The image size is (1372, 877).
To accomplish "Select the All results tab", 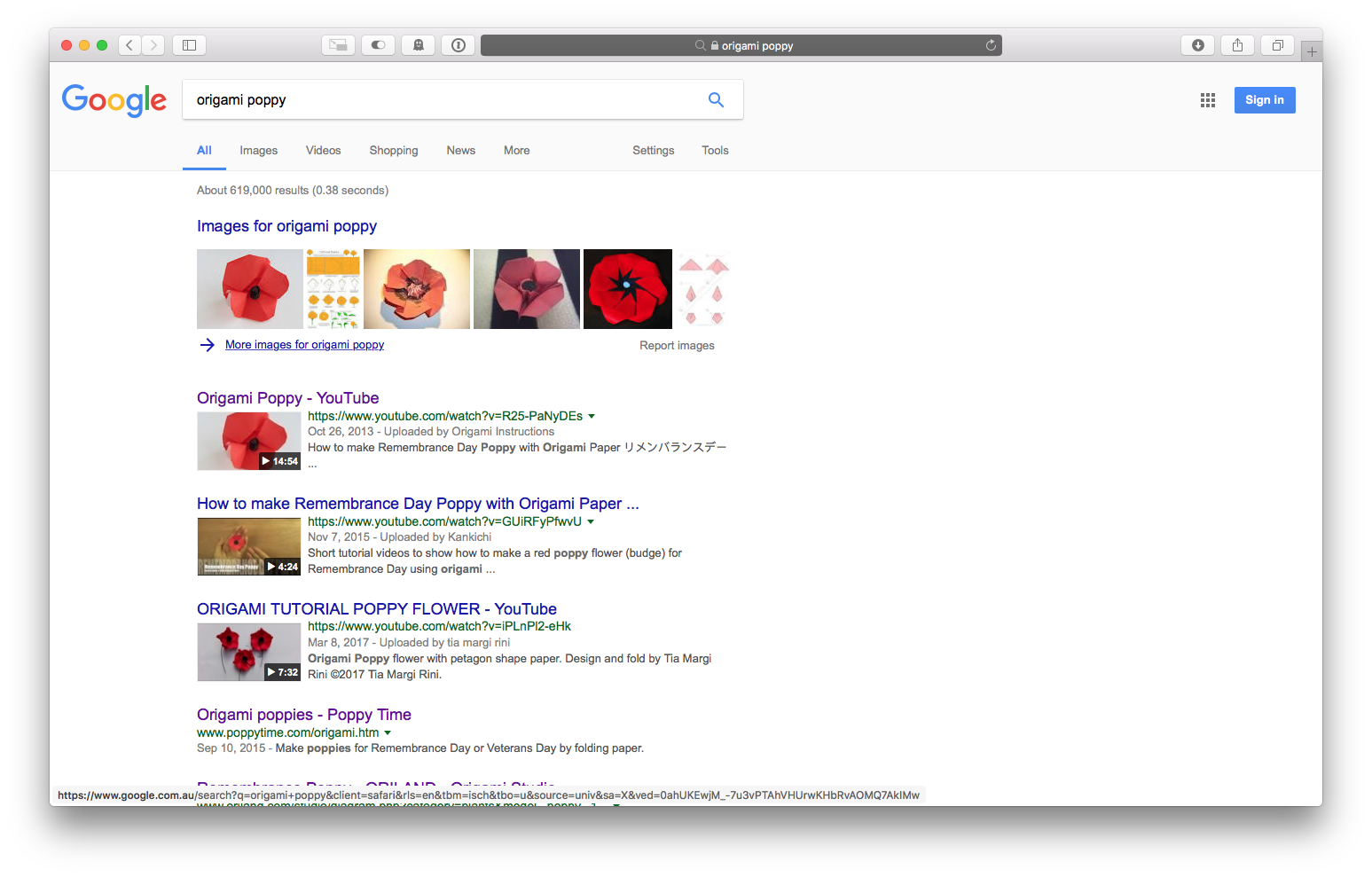I will (204, 151).
